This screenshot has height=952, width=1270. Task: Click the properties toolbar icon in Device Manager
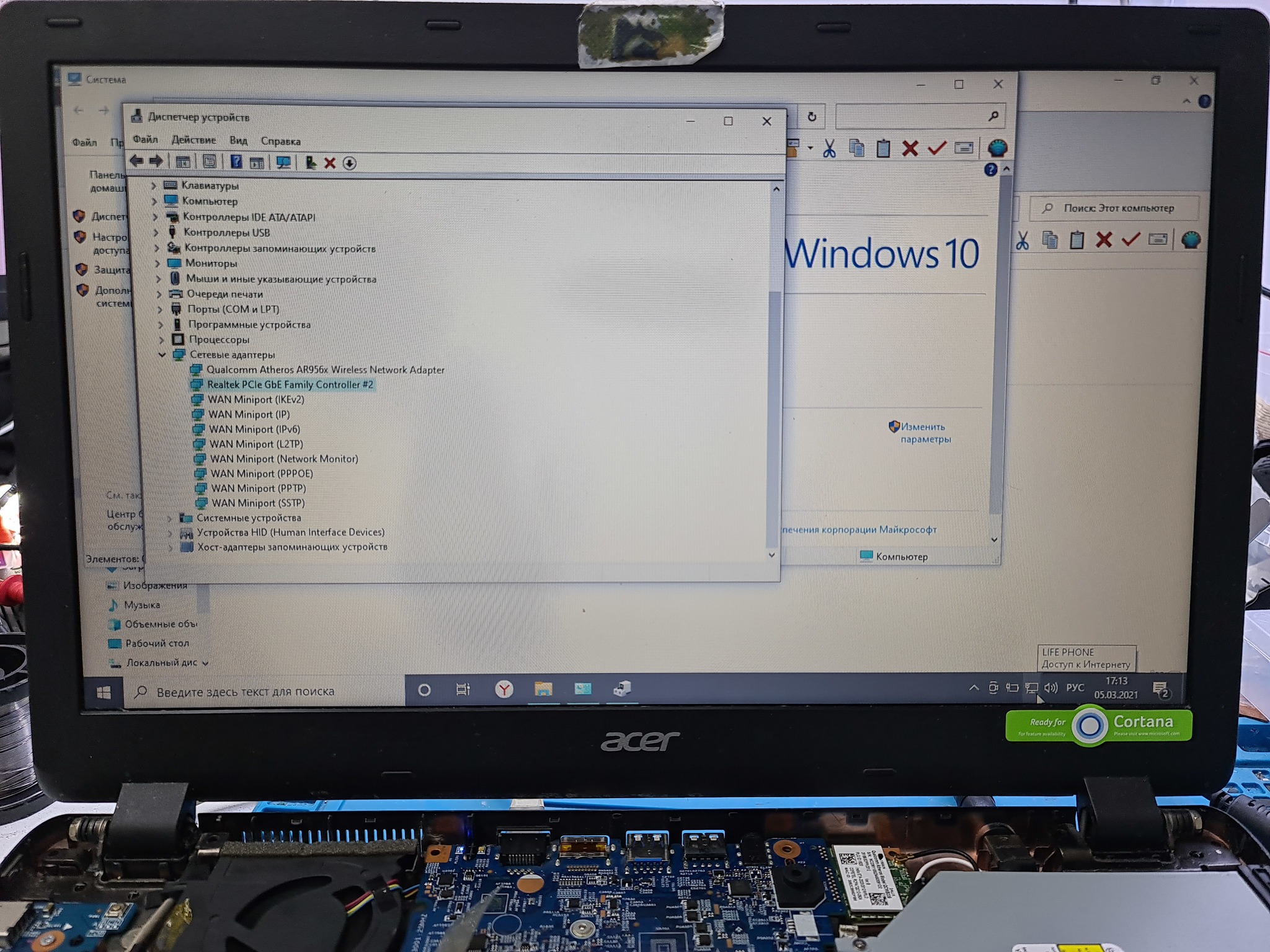coord(210,162)
